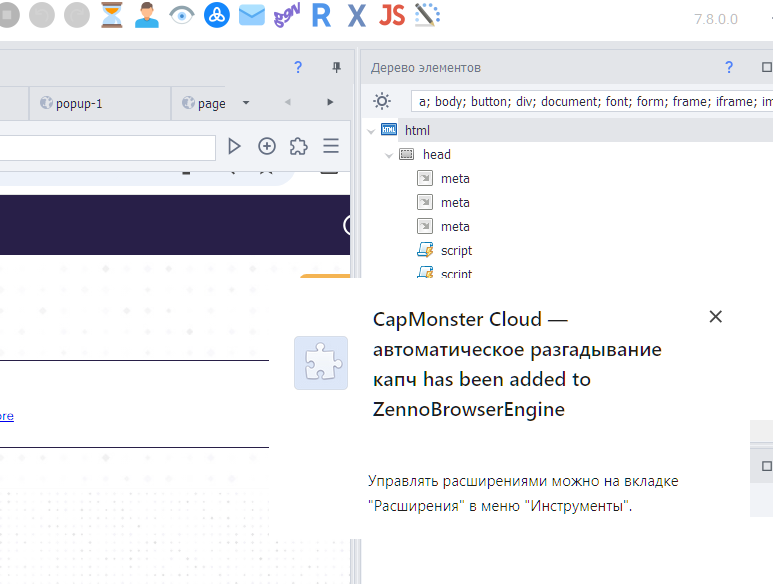Click the blue R regex icon
Viewport: 773px width, 584px height.
click(321, 15)
